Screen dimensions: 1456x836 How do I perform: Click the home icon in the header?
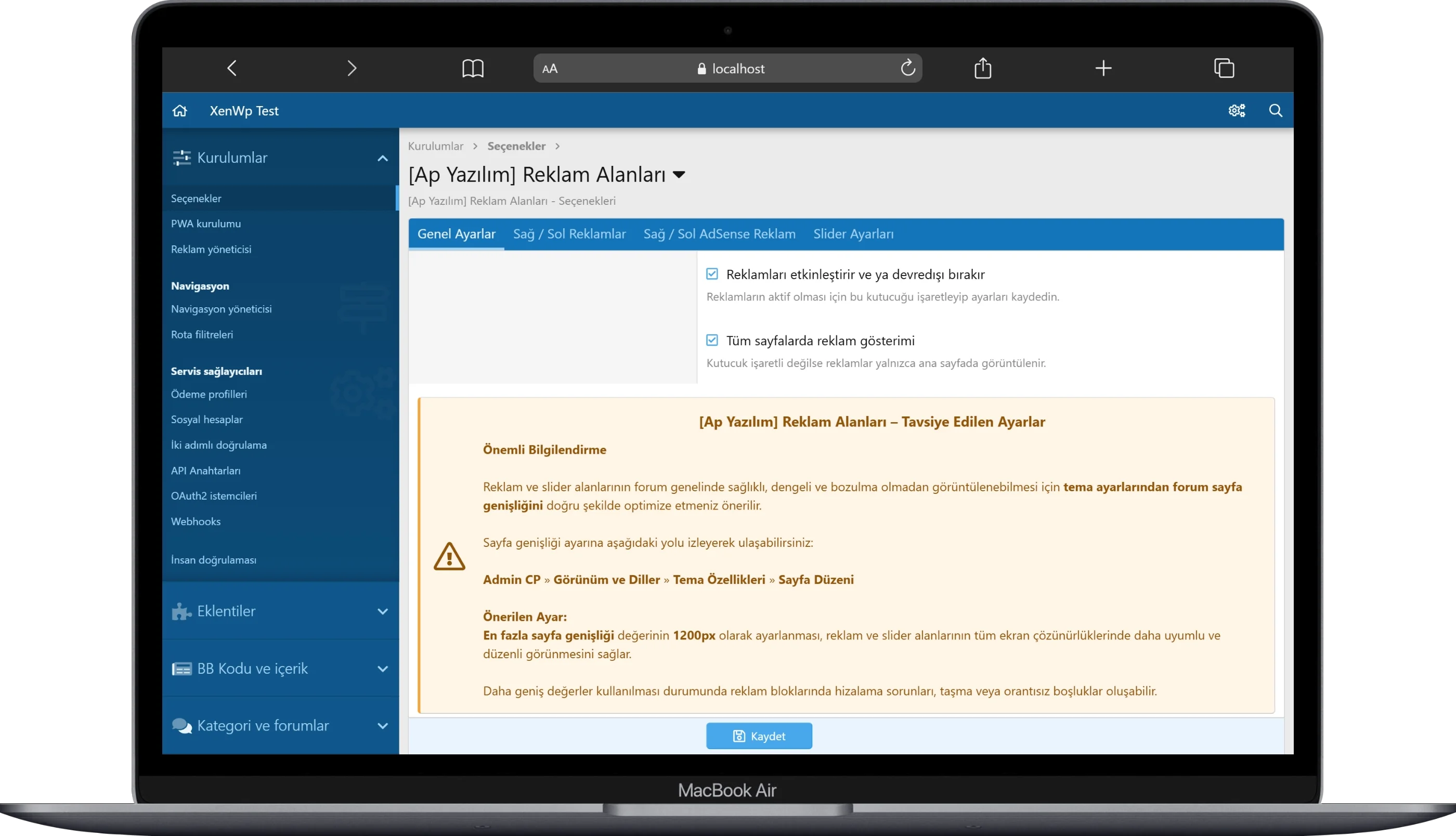(180, 111)
